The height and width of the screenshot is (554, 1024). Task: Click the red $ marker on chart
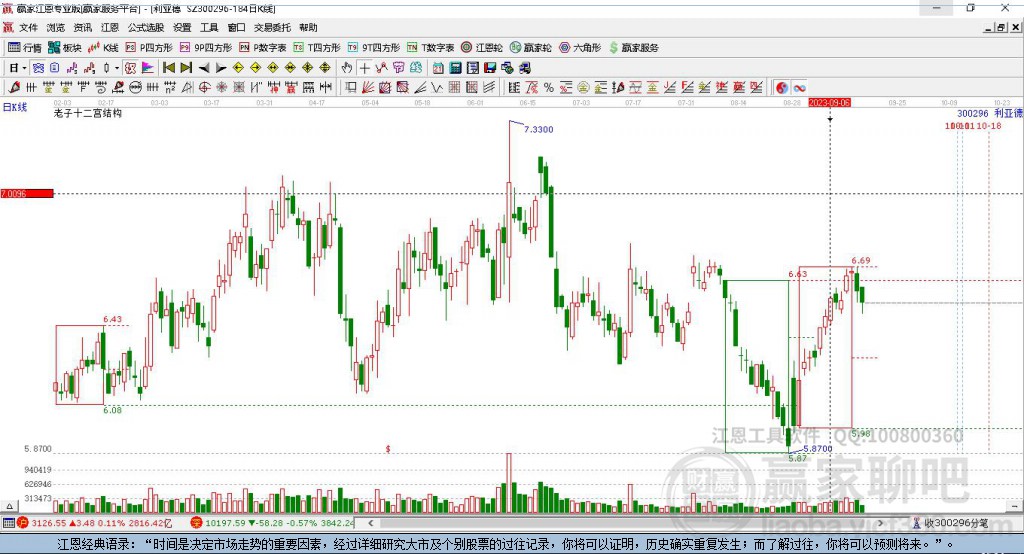388,449
